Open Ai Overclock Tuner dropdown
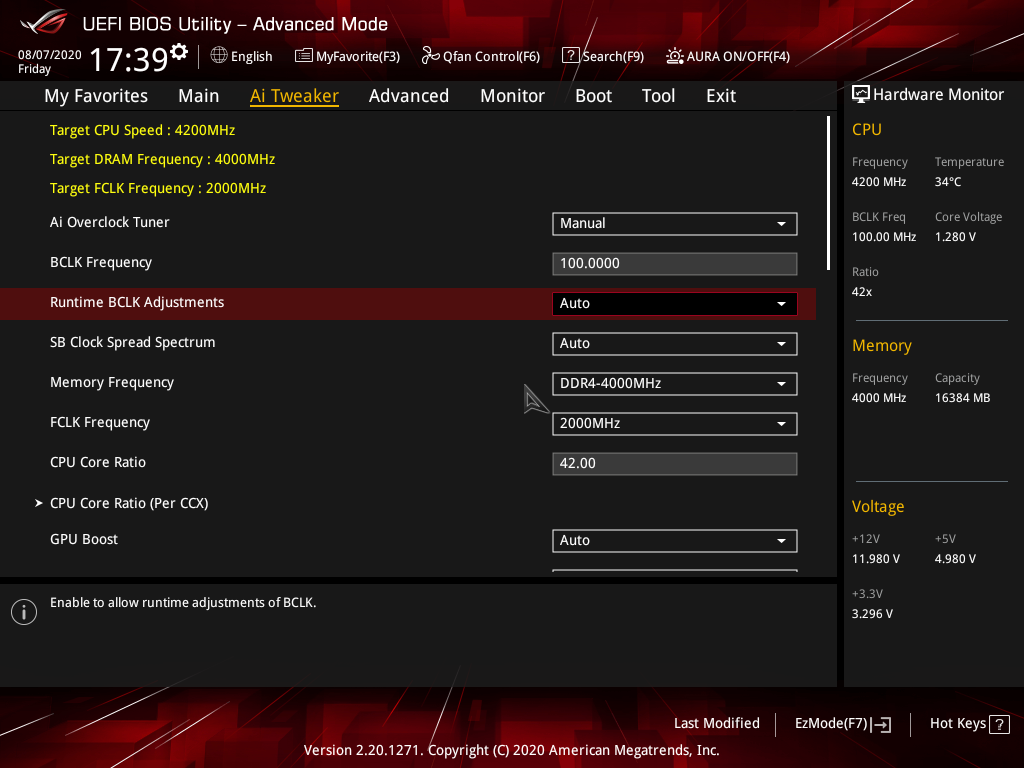1024x768 pixels. (x=675, y=223)
